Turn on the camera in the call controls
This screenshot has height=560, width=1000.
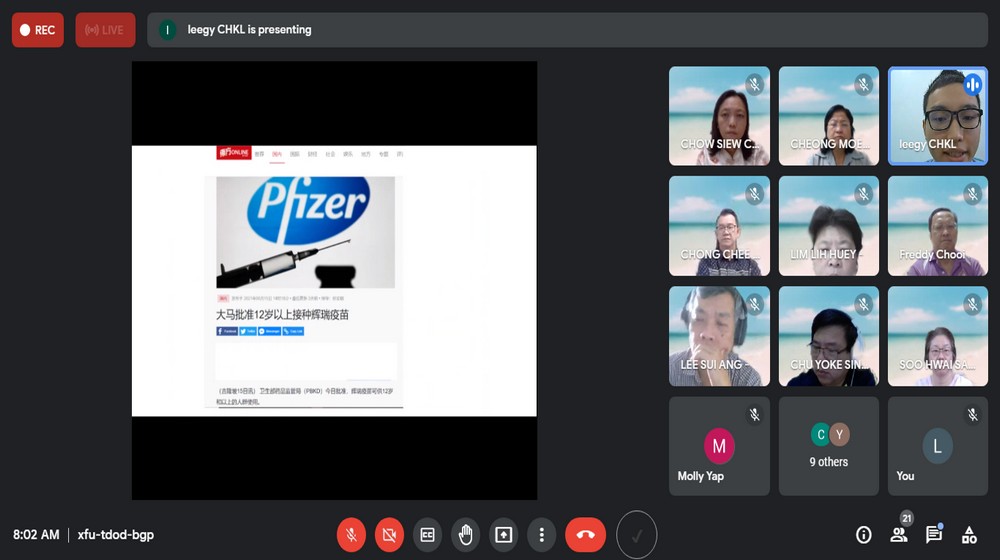pyautogui.click(x=389, y=534)
